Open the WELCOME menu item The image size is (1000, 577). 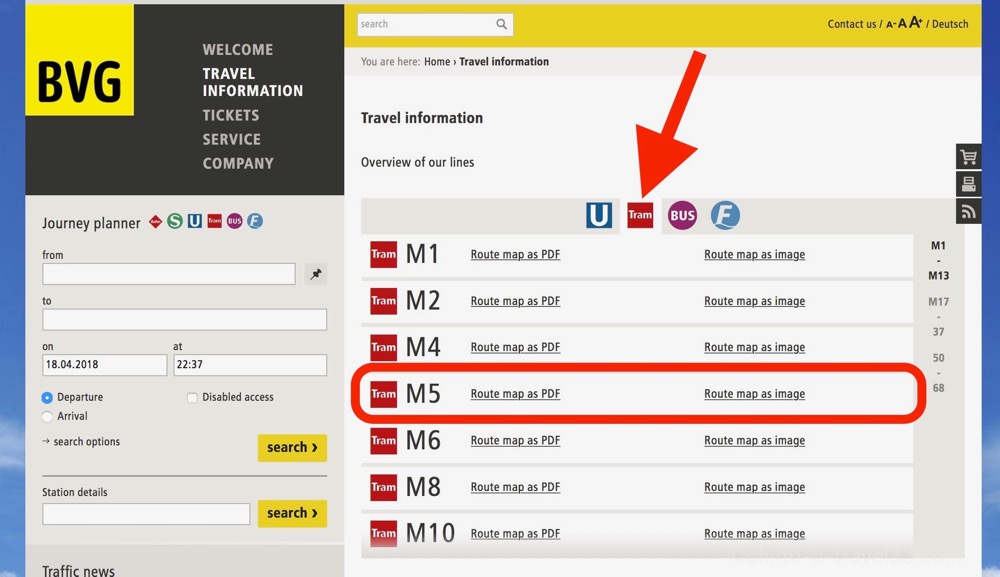point(238,50)
